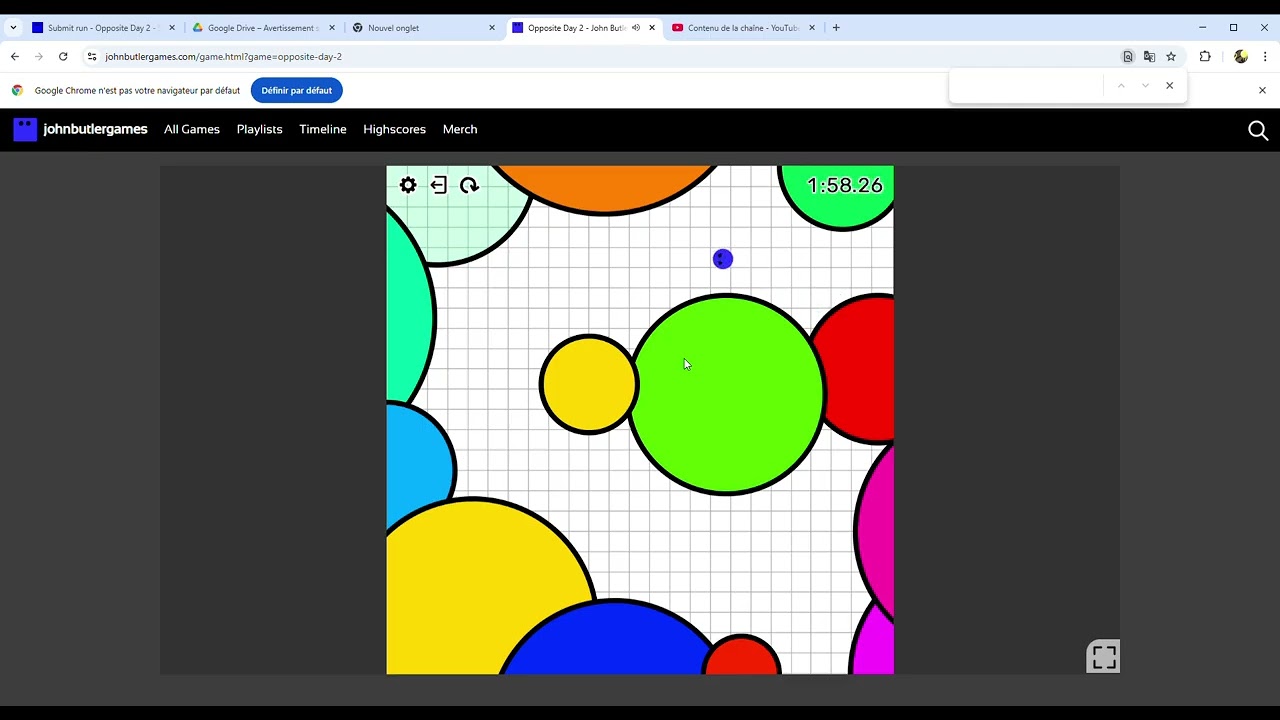Bookmark this page with the star
This screenshot has height=720, width=1280.
tap(1171, 57)
